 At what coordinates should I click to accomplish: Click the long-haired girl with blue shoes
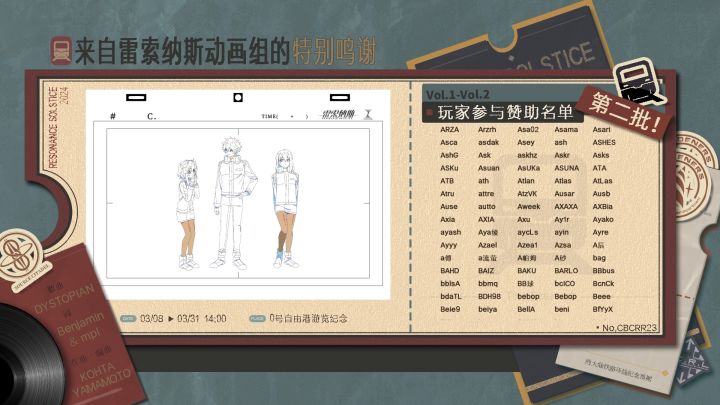coord(285,208)
